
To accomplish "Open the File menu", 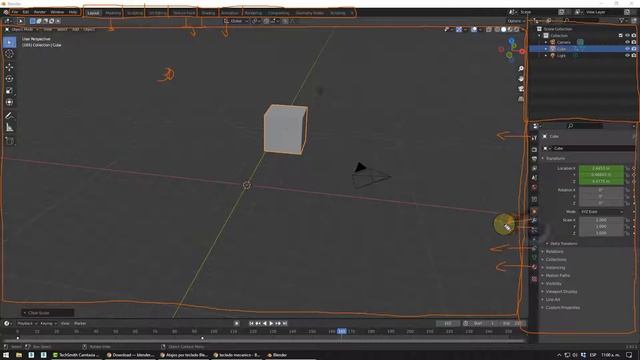I will click(15, 12).
